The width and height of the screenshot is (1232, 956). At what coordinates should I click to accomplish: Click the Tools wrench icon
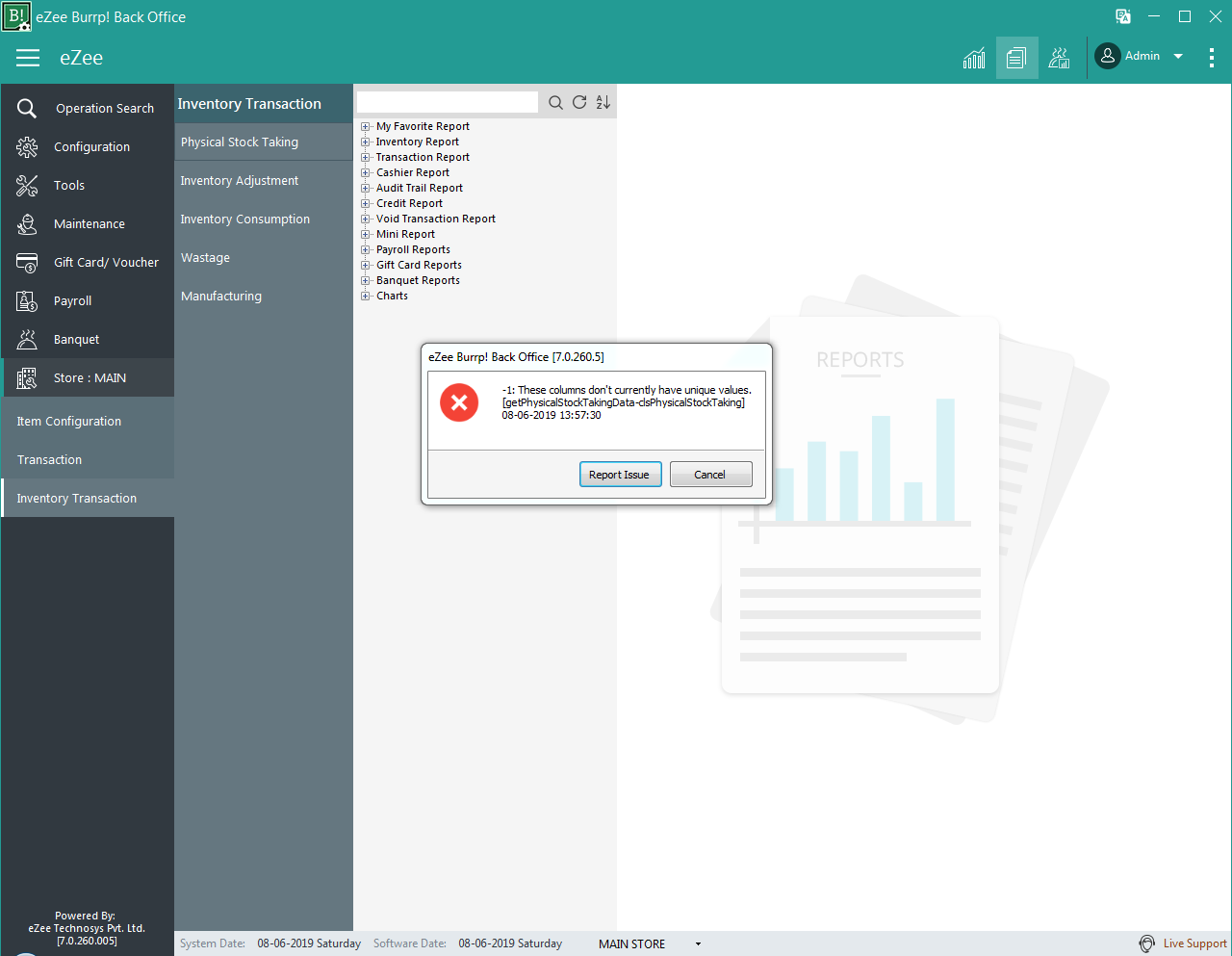[x=27, y=186]
